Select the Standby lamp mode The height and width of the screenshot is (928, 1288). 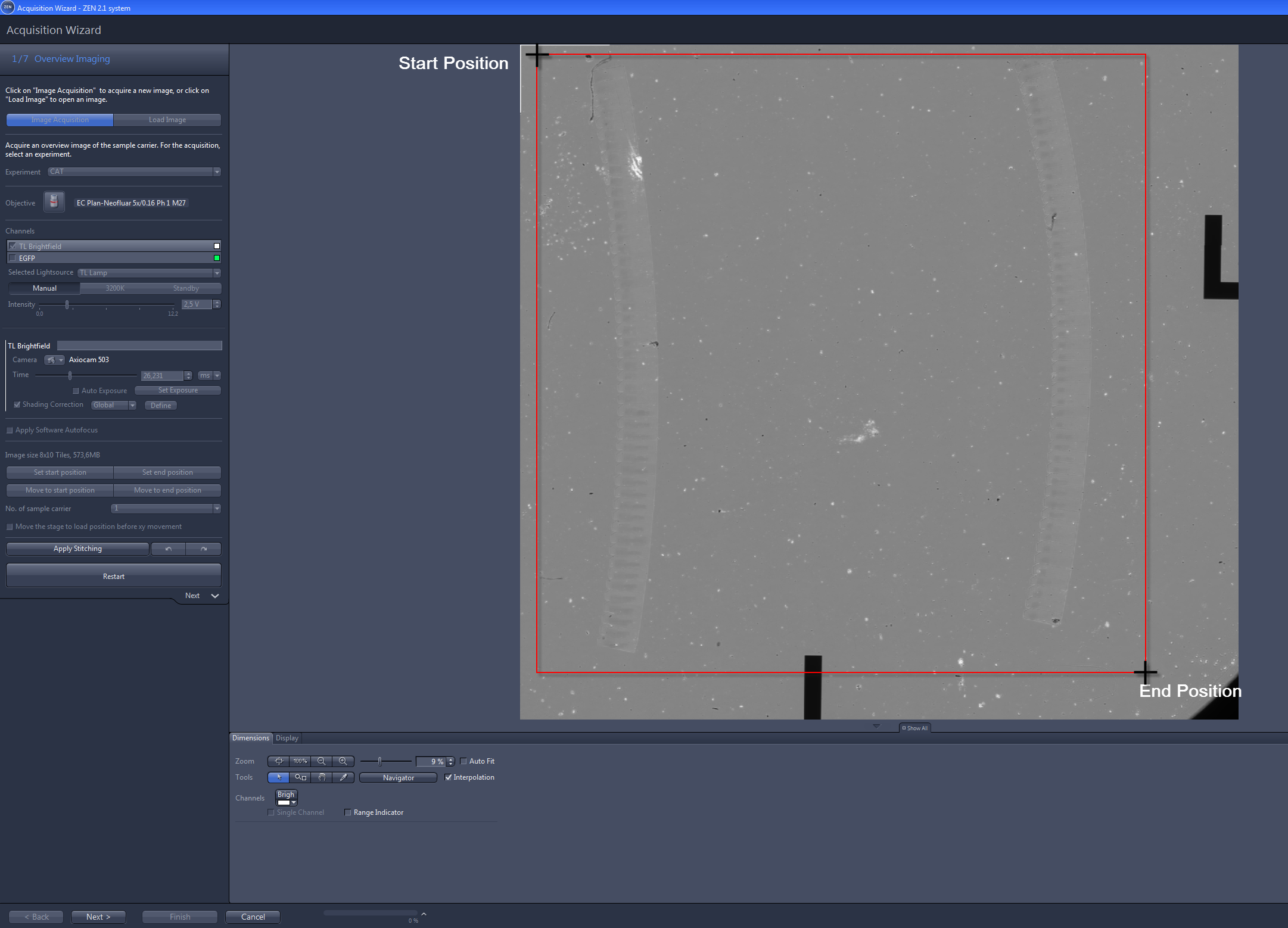(x=186, y=288)
